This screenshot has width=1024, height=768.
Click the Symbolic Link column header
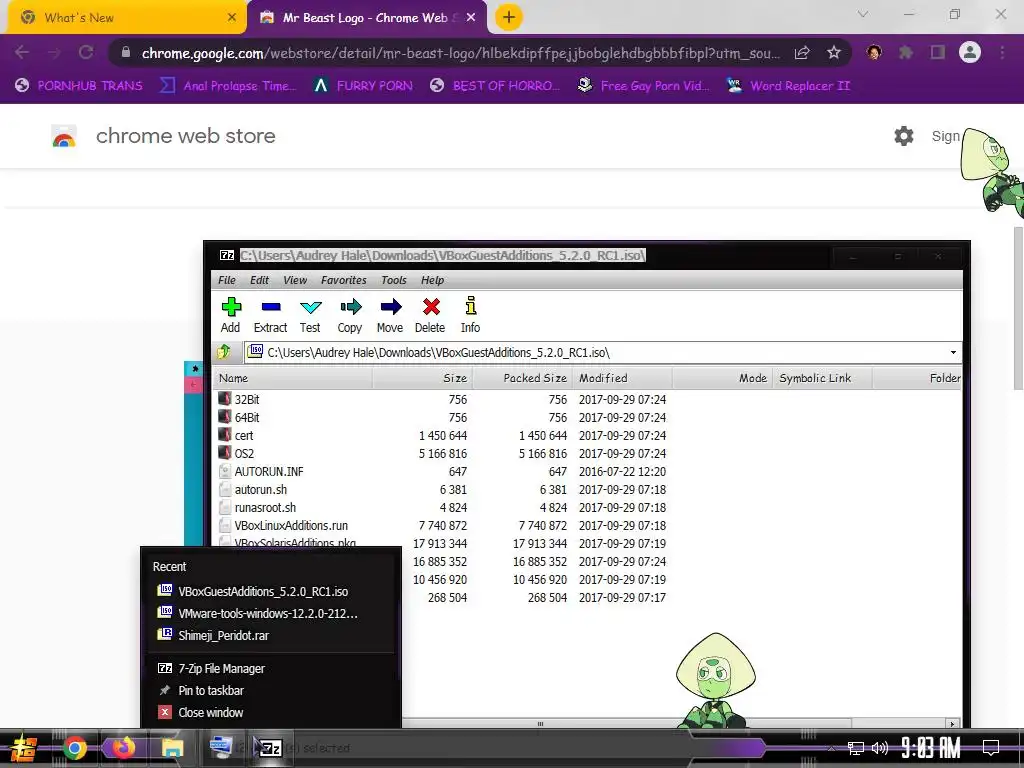point(822,378)
